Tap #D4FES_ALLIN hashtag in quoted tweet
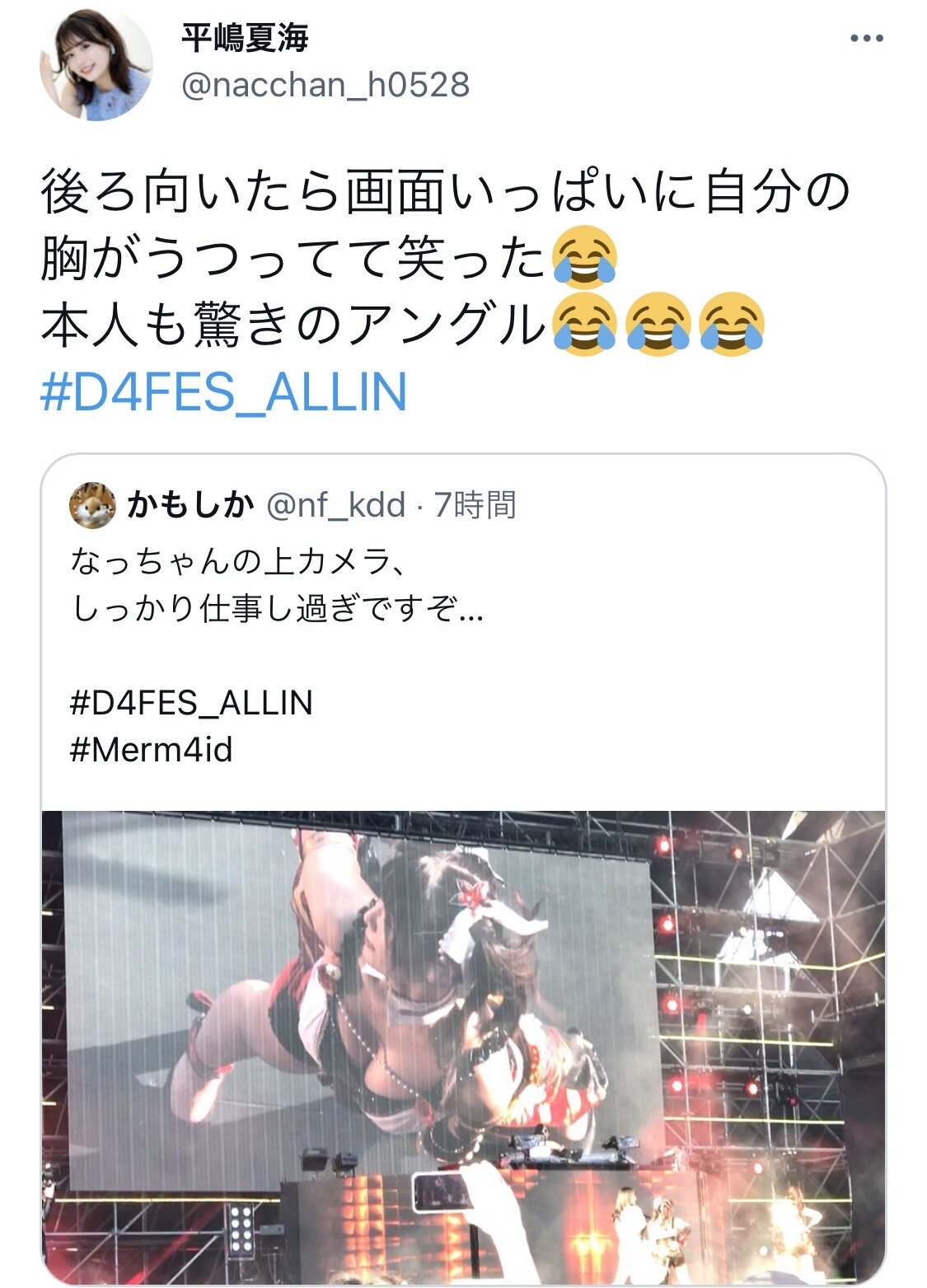927x1288 pixels. coord(191,703)
